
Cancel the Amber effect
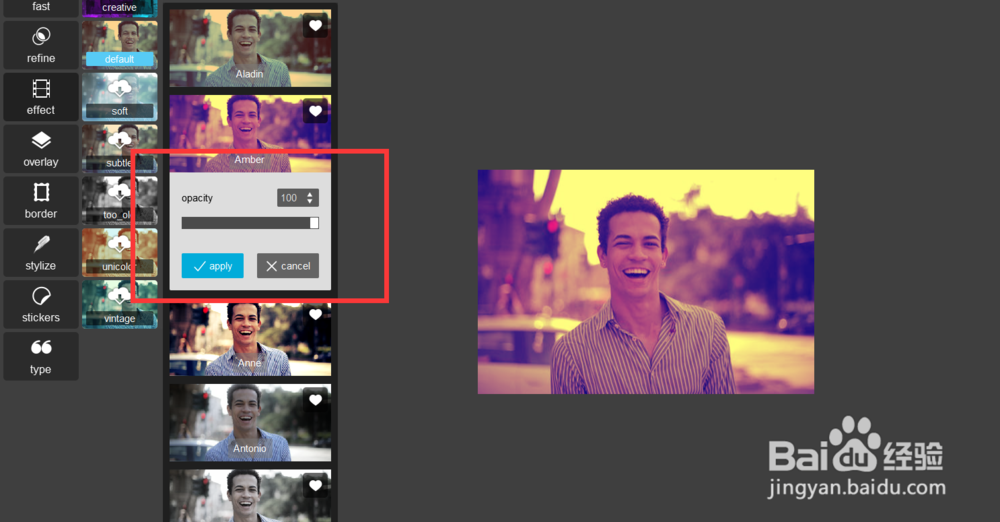click(x=288, y=265)
